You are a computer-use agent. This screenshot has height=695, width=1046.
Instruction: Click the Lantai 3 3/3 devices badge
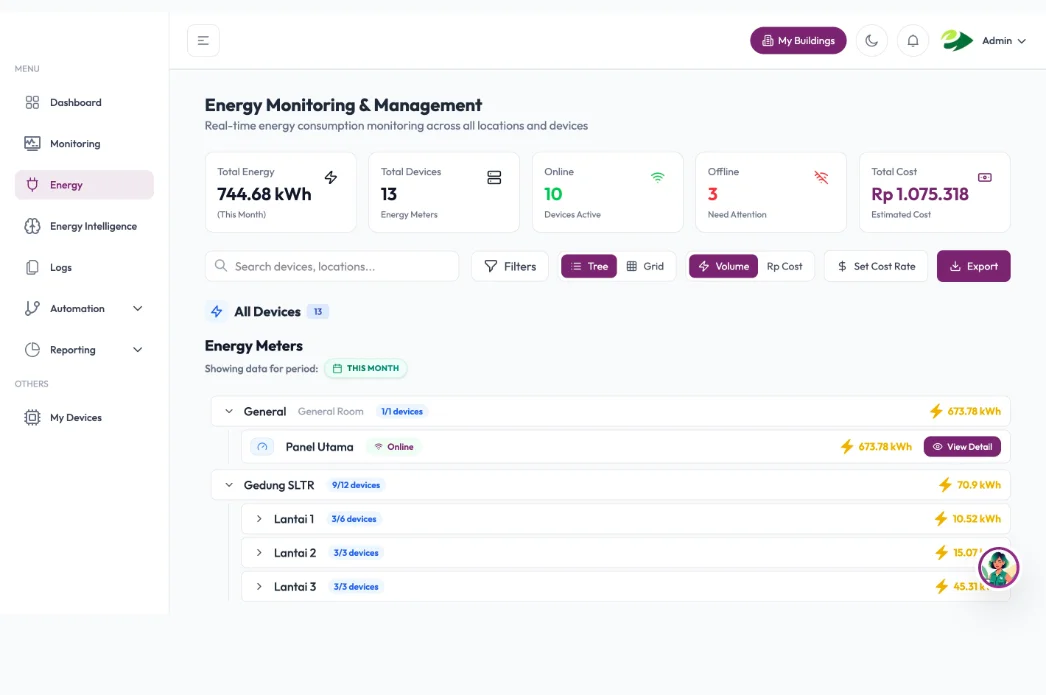click(356, 587)
